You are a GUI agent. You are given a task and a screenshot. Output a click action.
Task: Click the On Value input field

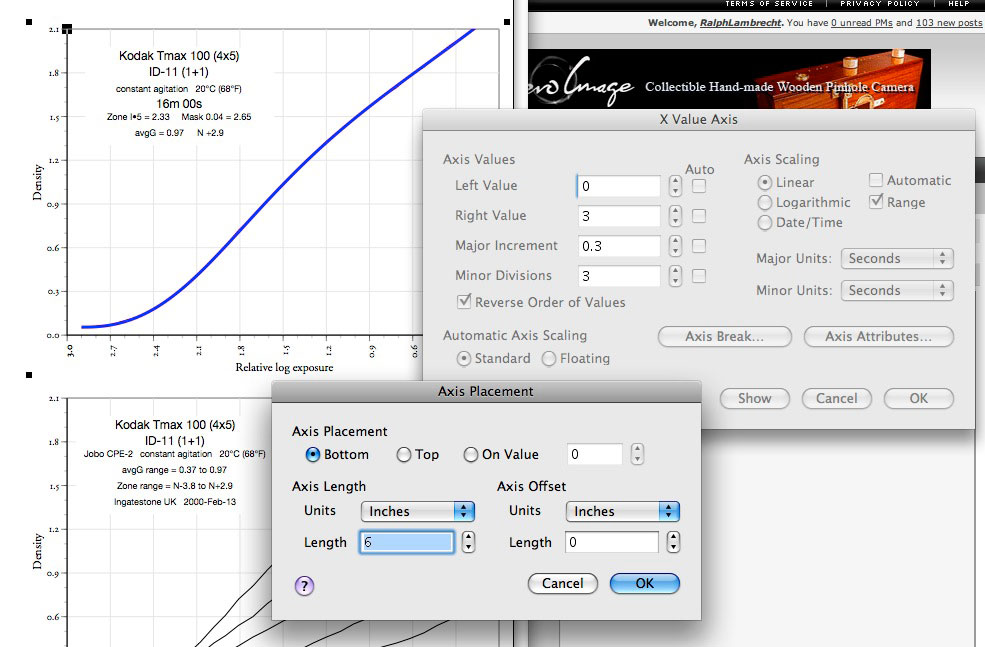595,454
